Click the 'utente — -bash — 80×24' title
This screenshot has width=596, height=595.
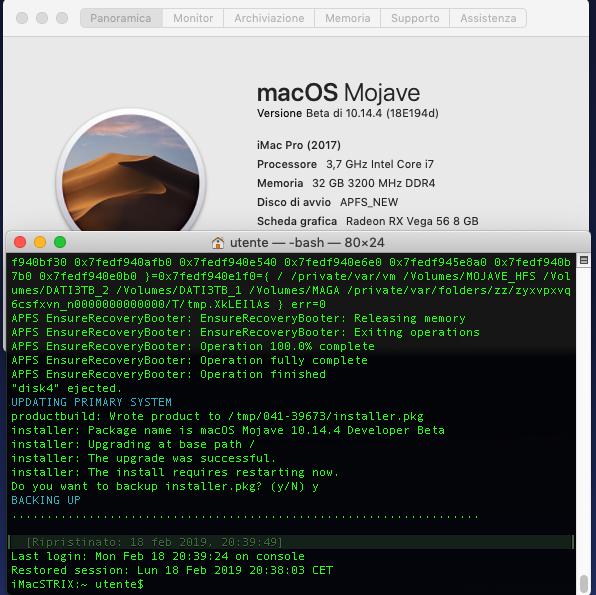pyautogui.click(x=307, y=243)
